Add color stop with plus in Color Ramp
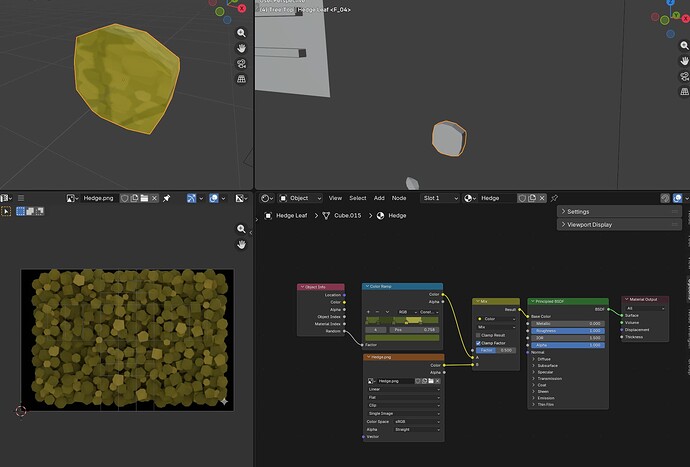Screen dimensions: 690x467 coord(368,312)
